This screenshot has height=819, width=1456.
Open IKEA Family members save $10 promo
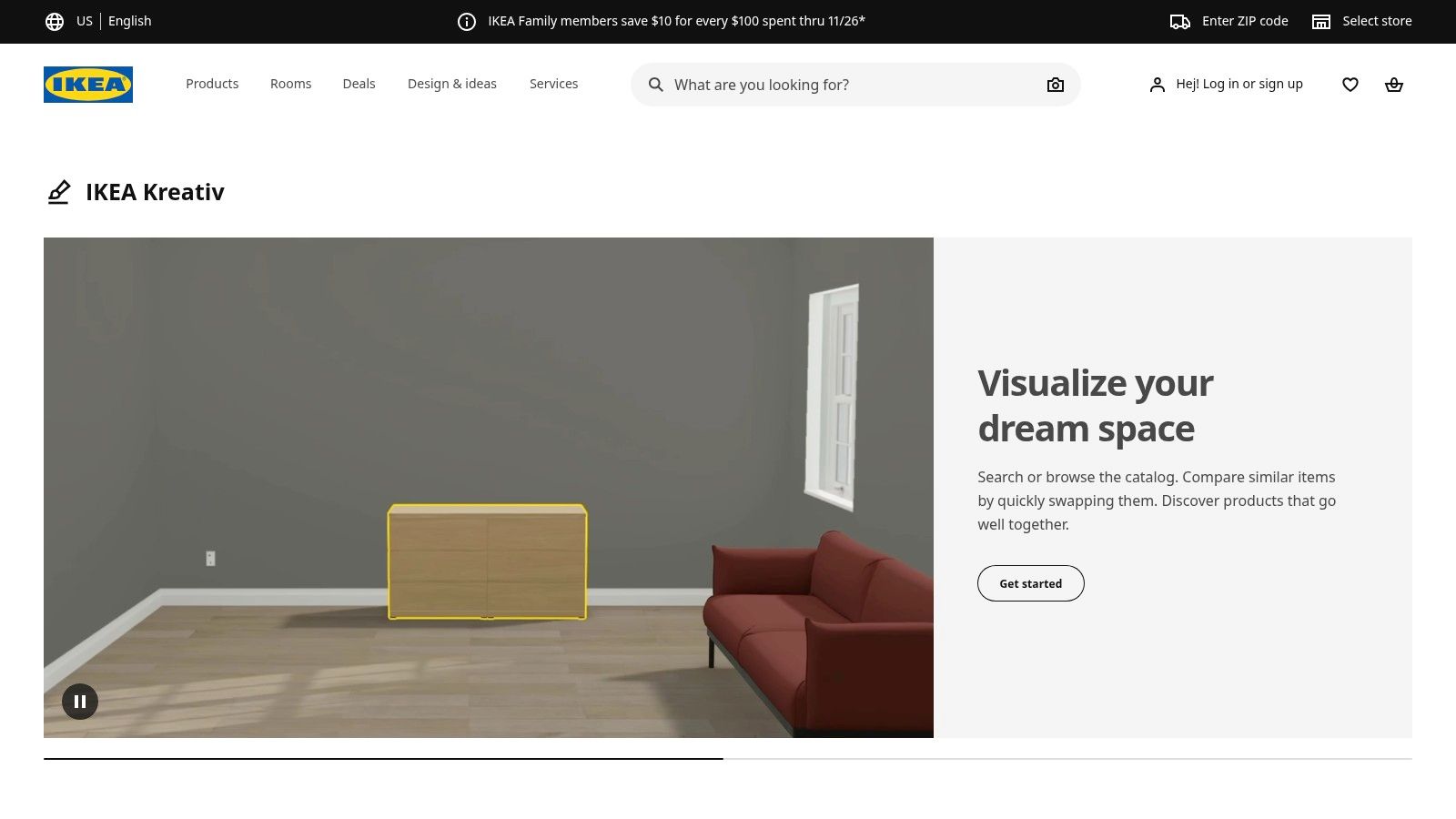point(676,21)
